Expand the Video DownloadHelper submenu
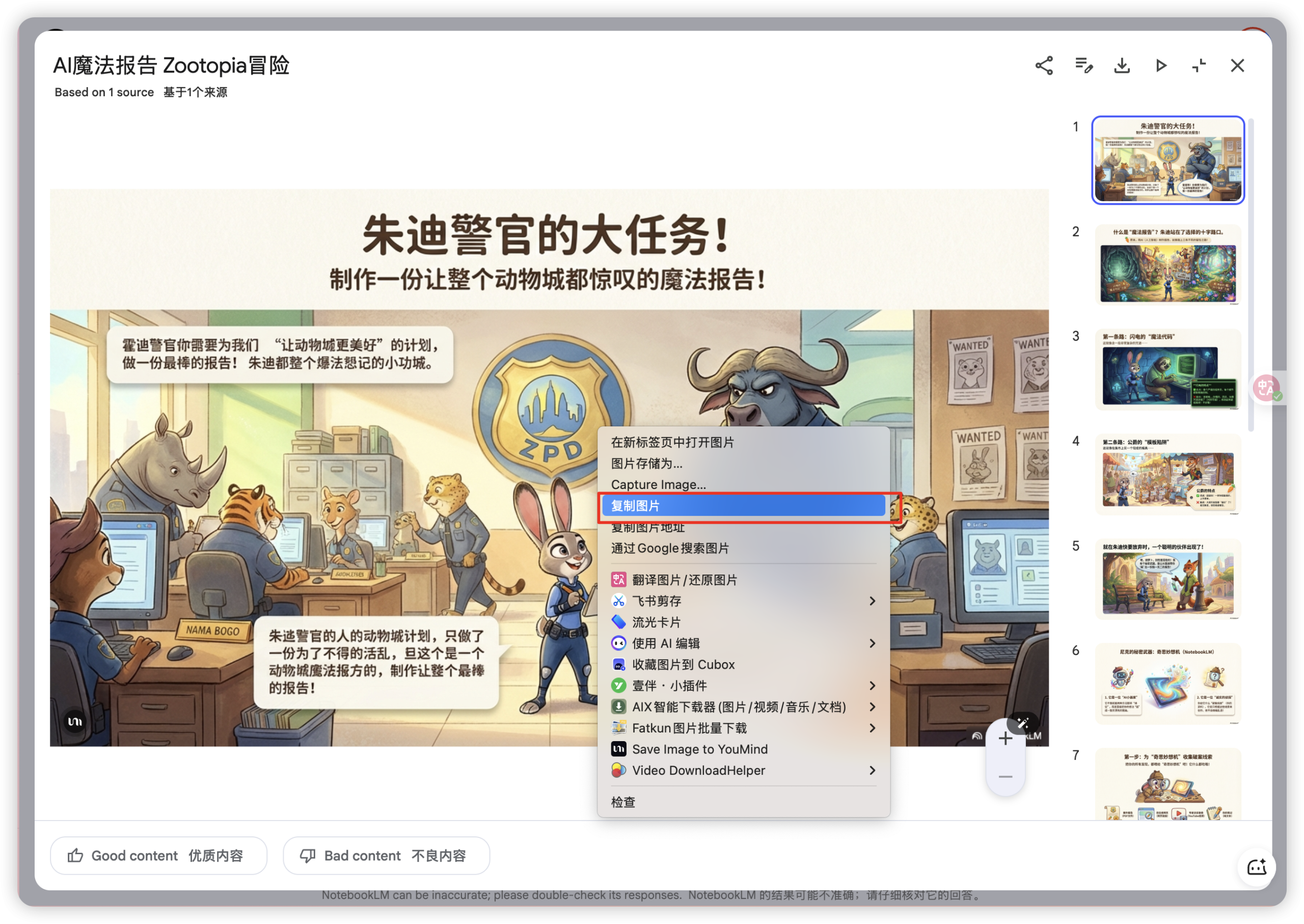The width and height of the screenshot is (1304, 924). pos(872,770)
